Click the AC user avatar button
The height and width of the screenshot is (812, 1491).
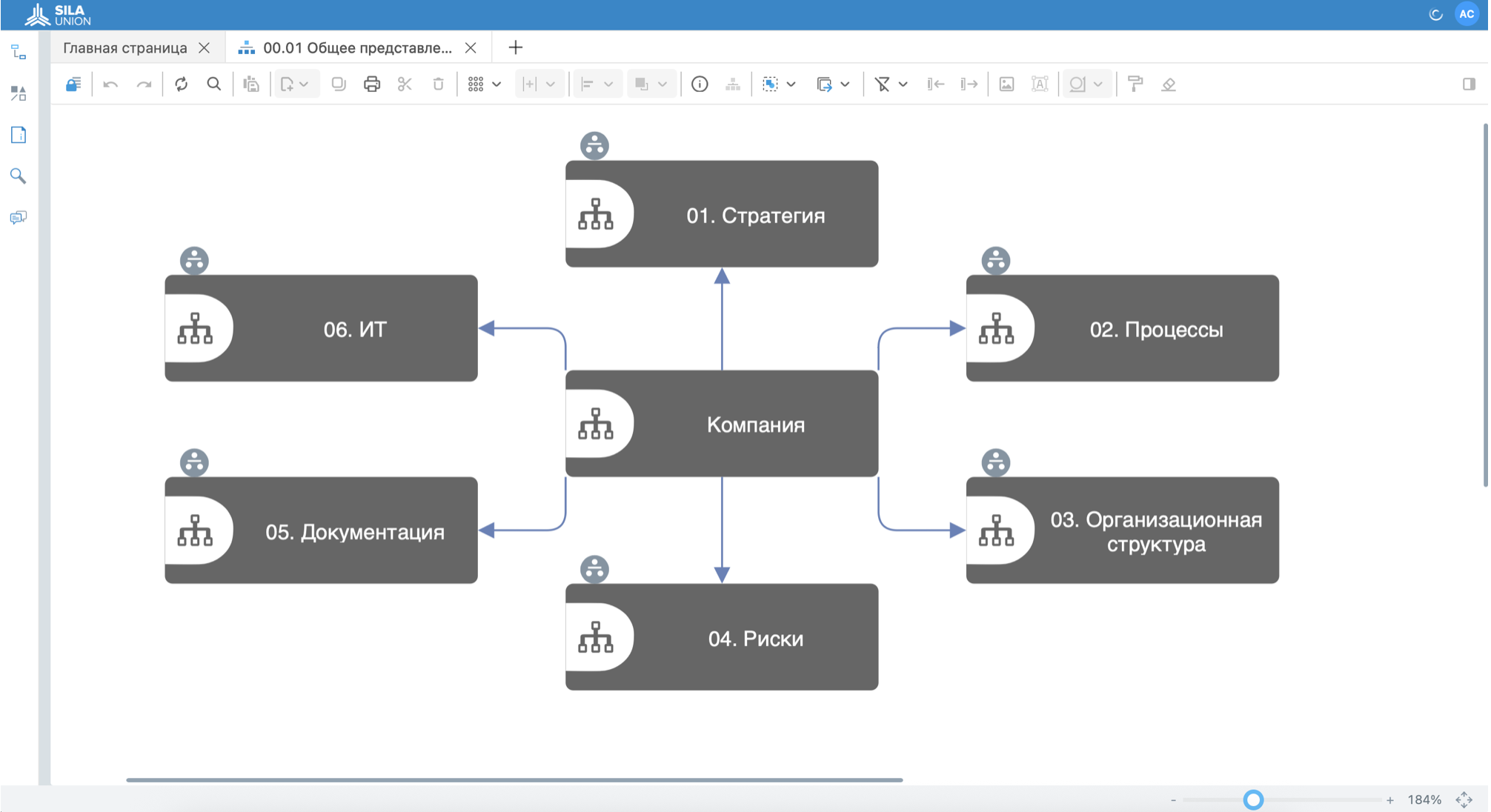pos(1467,14)
